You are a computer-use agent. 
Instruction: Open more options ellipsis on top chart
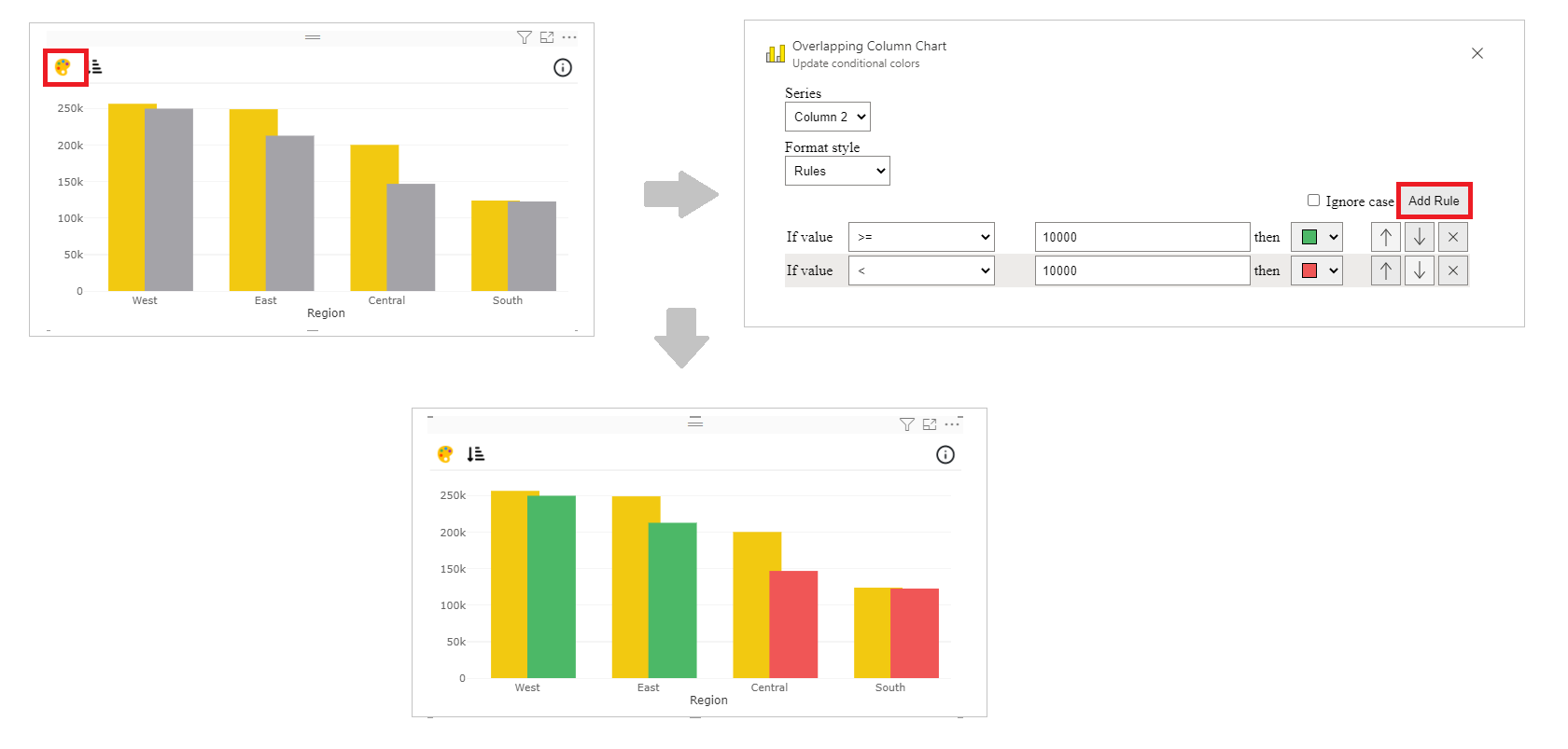tap(570, 37)
